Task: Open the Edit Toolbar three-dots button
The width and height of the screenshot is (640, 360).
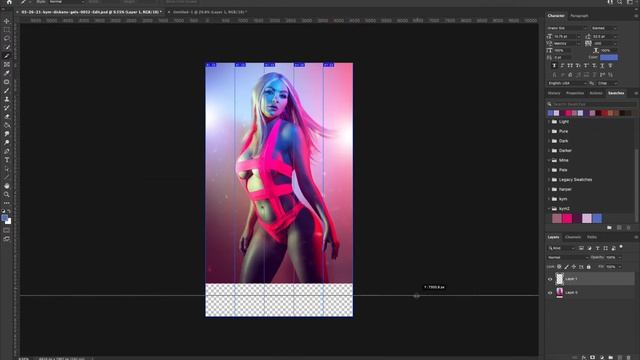Action: click(7, 203)
